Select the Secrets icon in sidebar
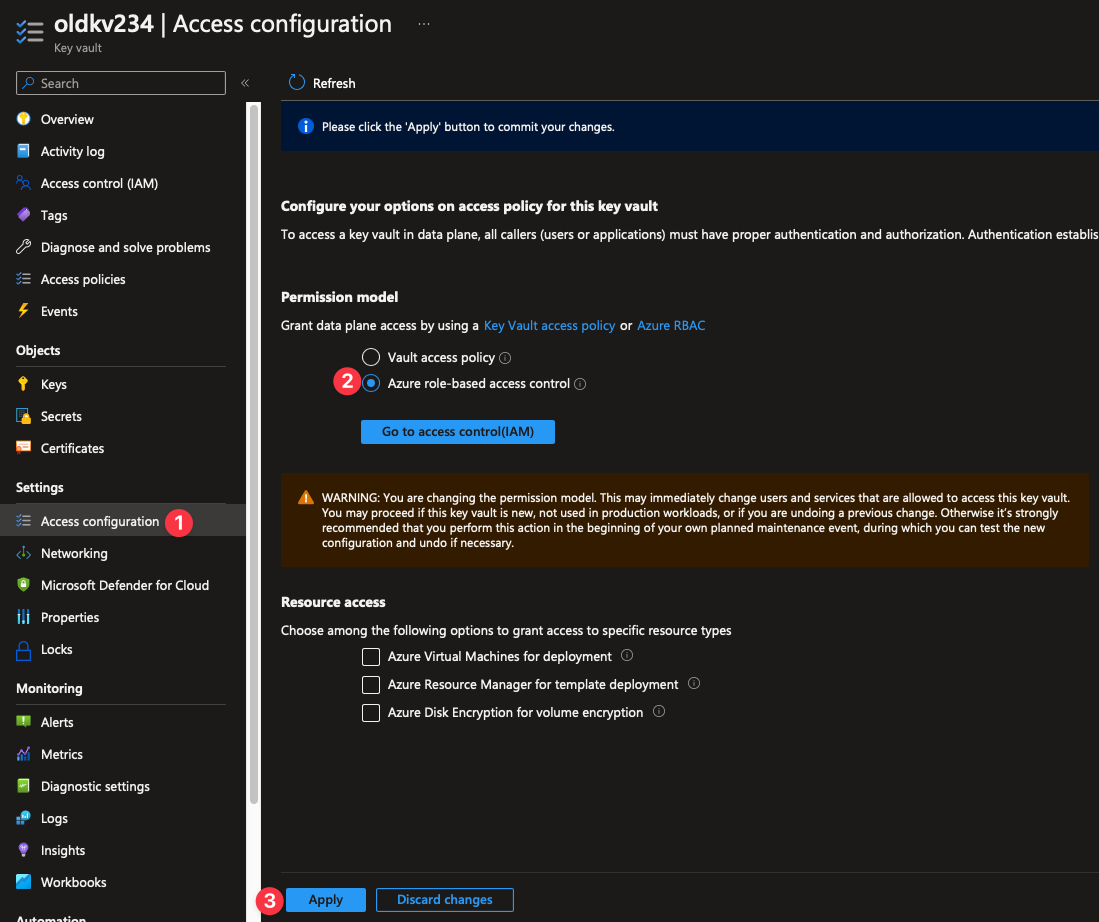 click(x=22, y=416)
